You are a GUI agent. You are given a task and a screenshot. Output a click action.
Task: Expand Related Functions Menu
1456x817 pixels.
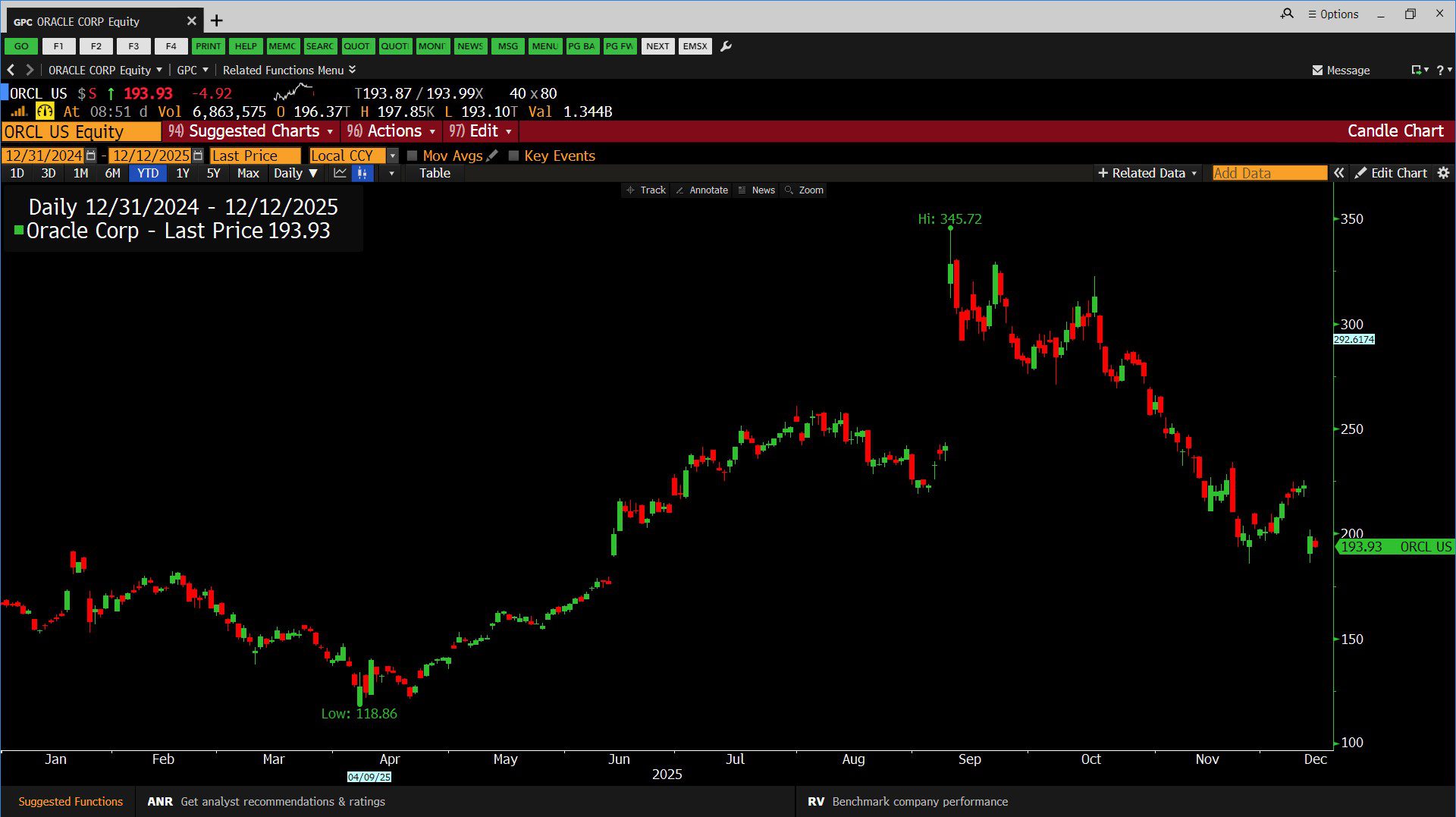[x=289, y=70]
